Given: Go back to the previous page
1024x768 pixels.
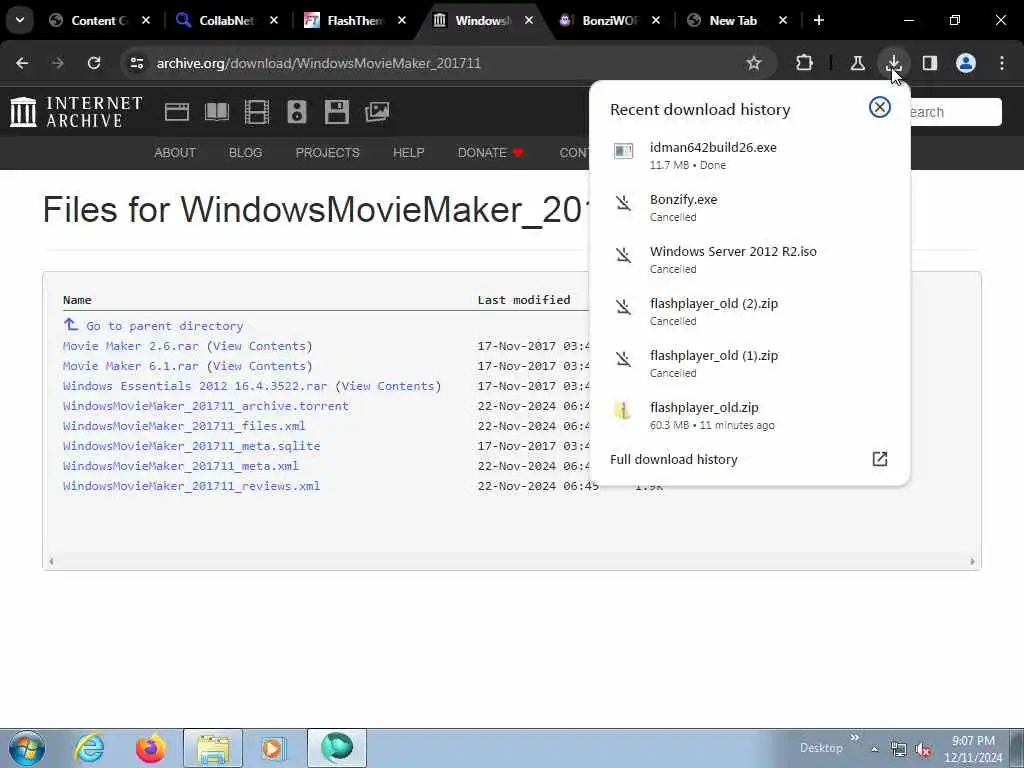Looking at the screenshot, I should (x=22, y=63).
